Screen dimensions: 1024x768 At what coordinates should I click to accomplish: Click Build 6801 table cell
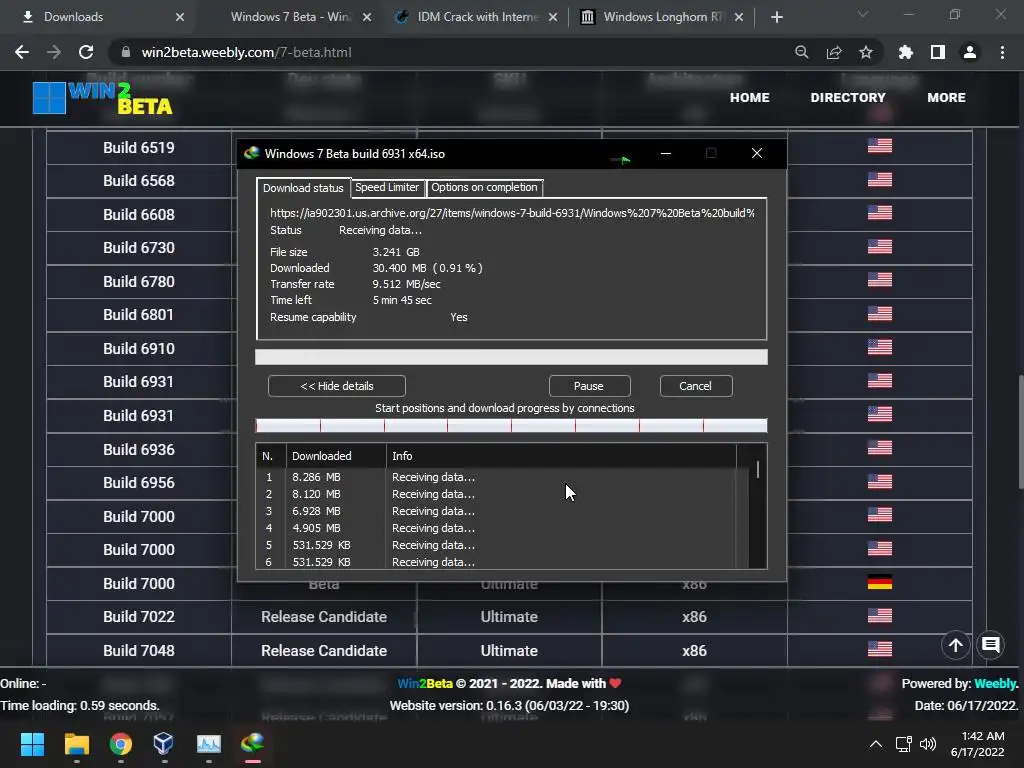click(138, 315)
